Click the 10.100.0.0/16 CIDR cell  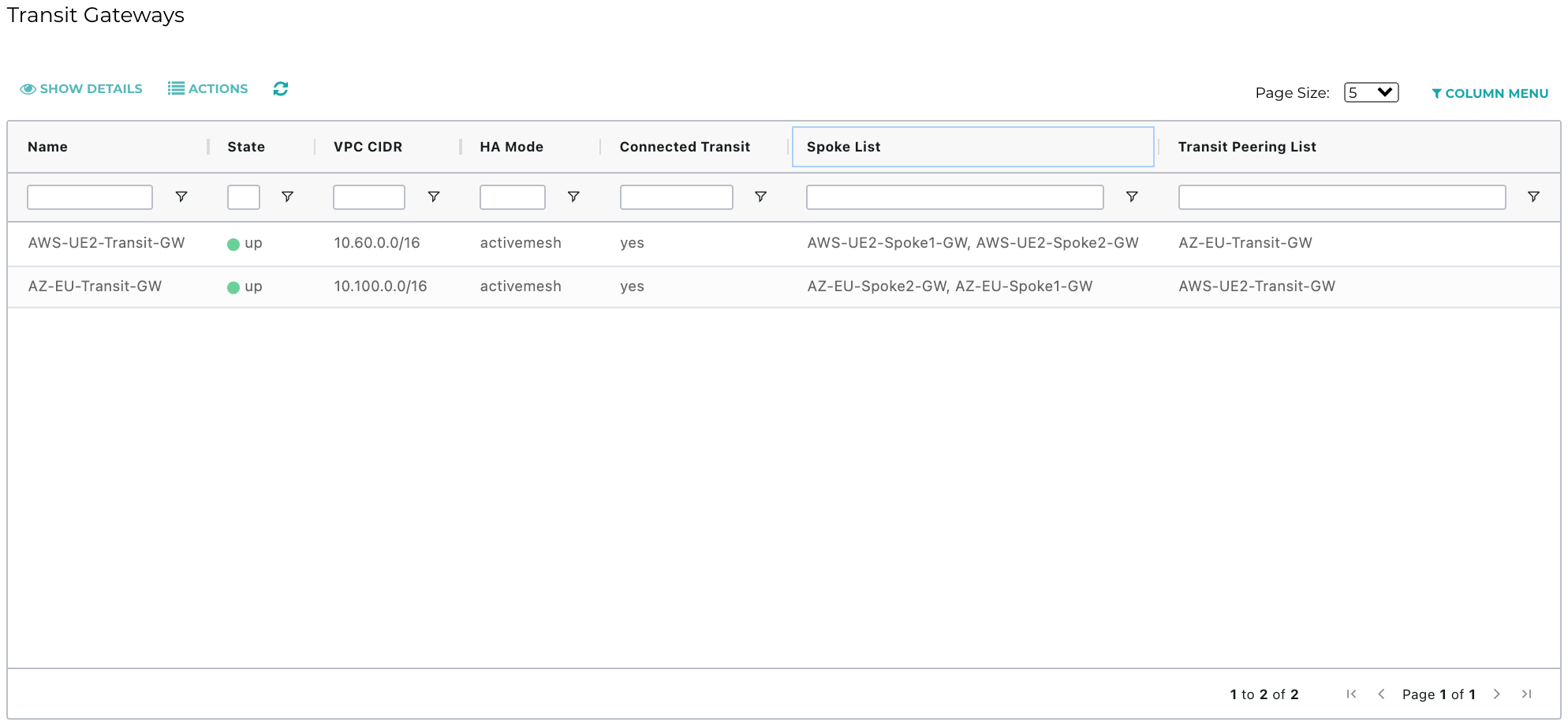380,286
